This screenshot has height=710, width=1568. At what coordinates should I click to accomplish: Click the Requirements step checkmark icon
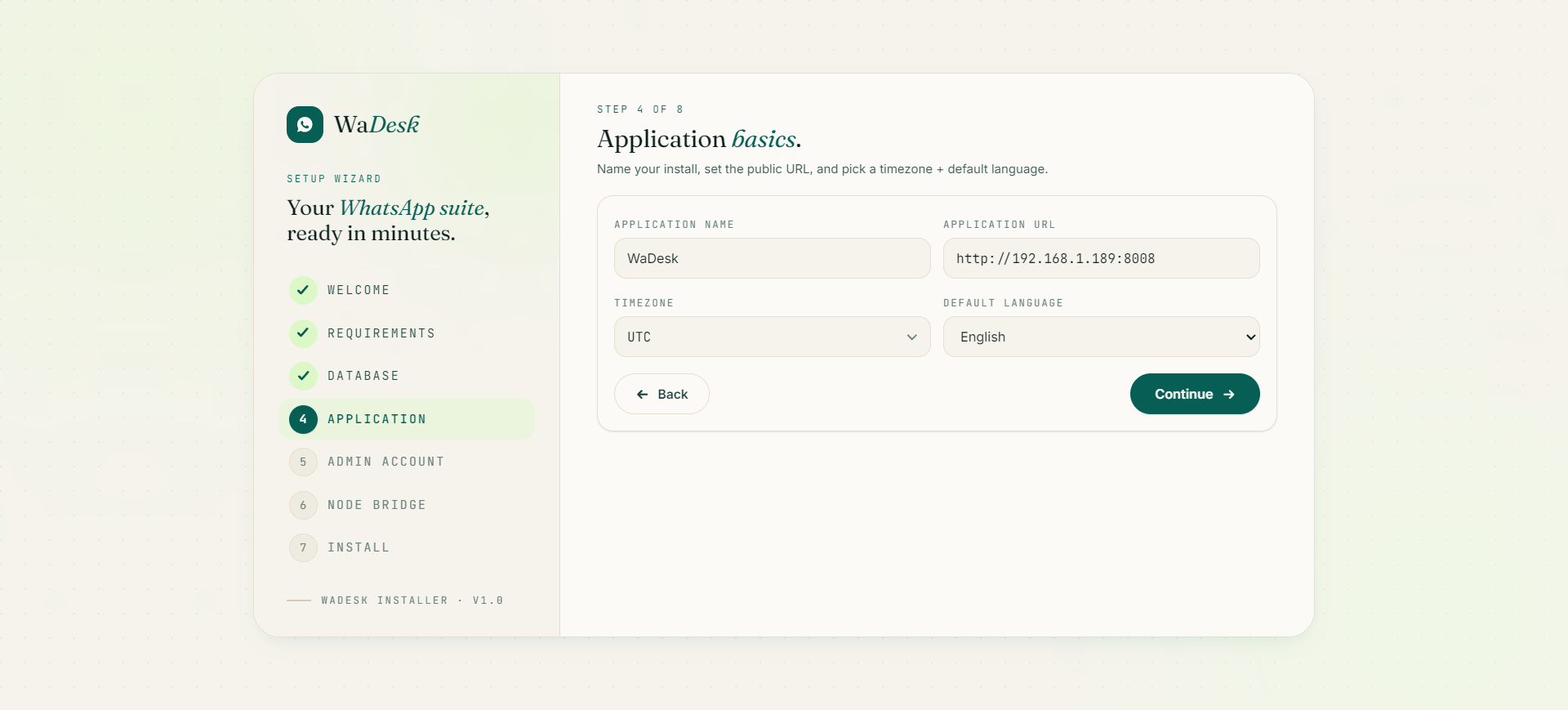pyautogui.click(x=303, y=333)
